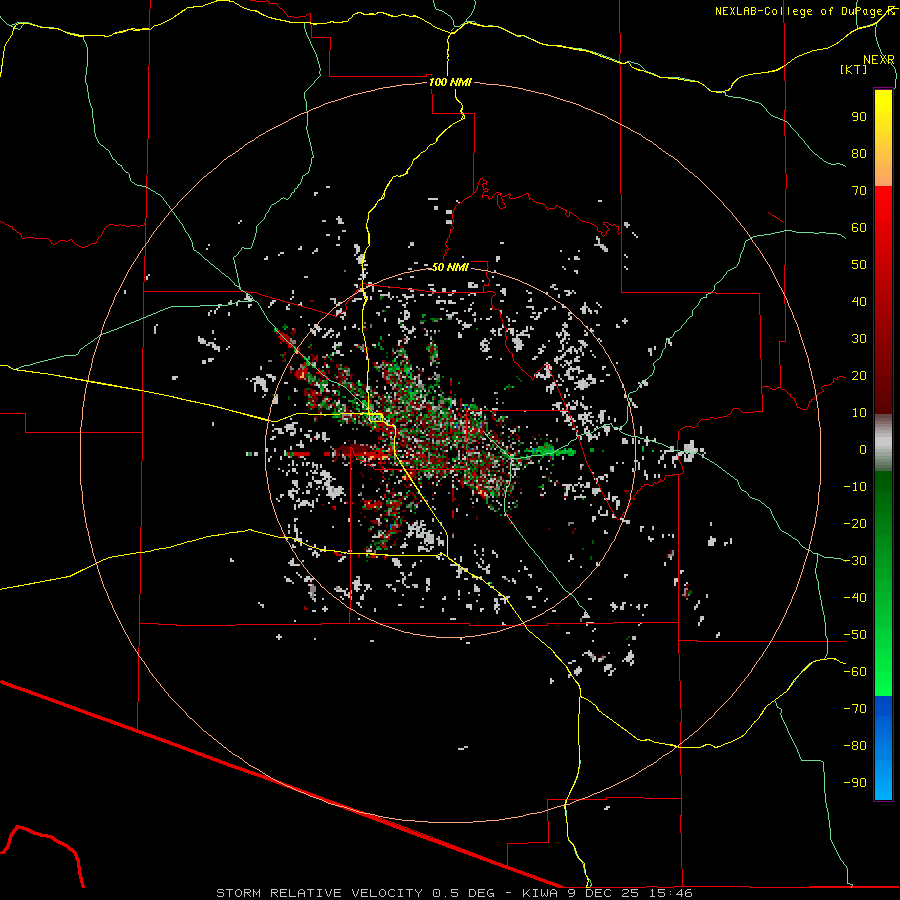The width and height of the screenshot is (900, 900).
Task: Select the 80 value on velocity scale
Action: (x=859, y=153)
